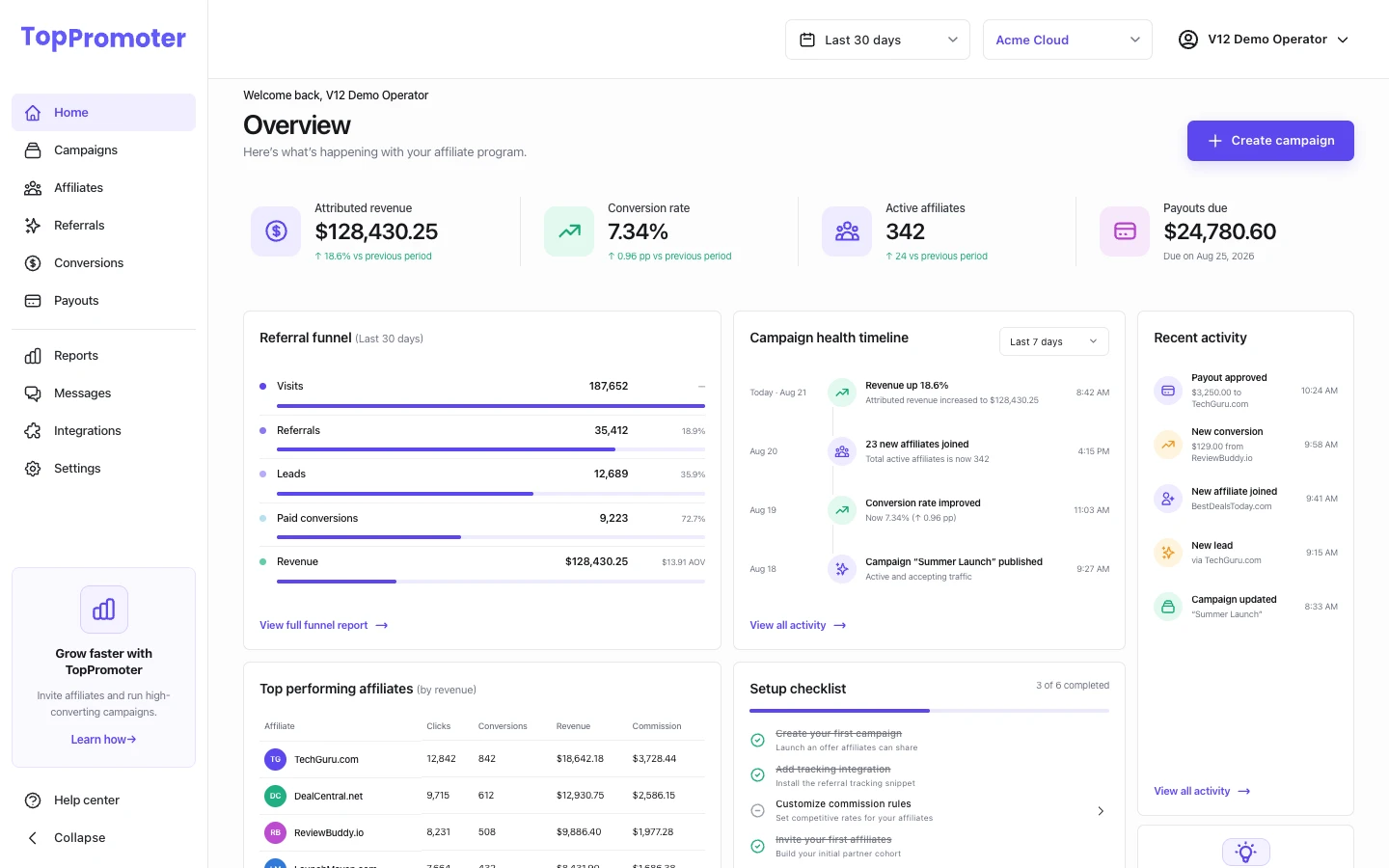Click the lightbulb icon in bottom card

(1246, 853)
